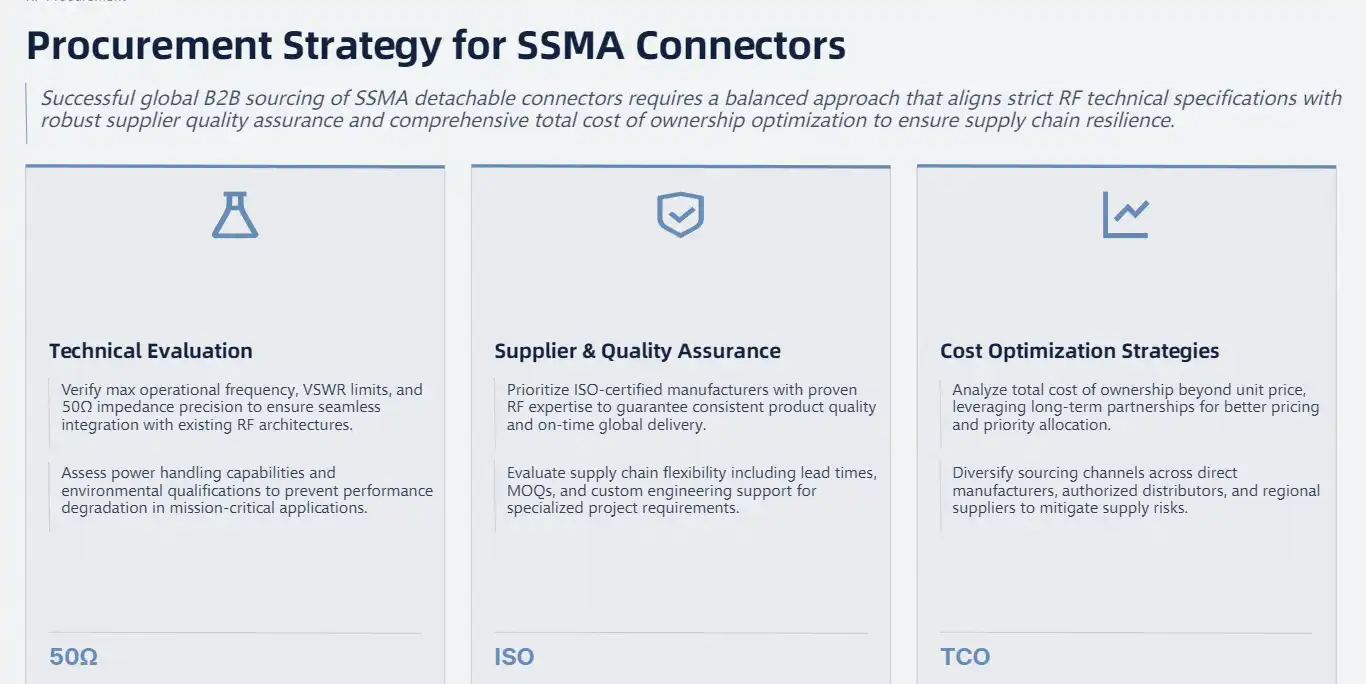The image size is (1366, 684).
Task: Click the bullet about total cost of ownership
Action: click(1136, 407)
